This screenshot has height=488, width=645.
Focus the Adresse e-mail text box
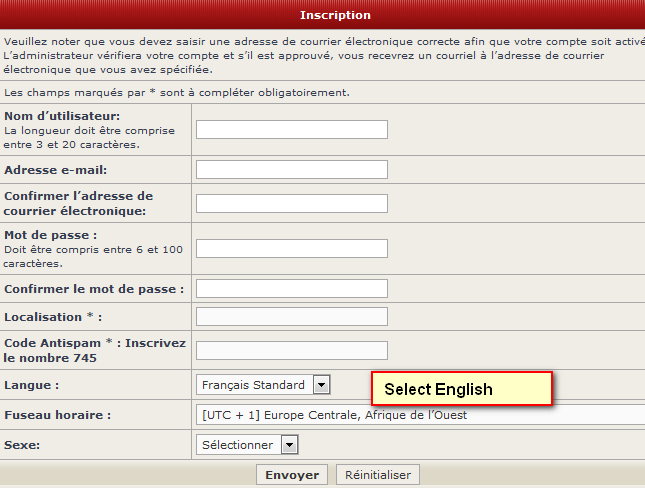(x=291, y=169)
